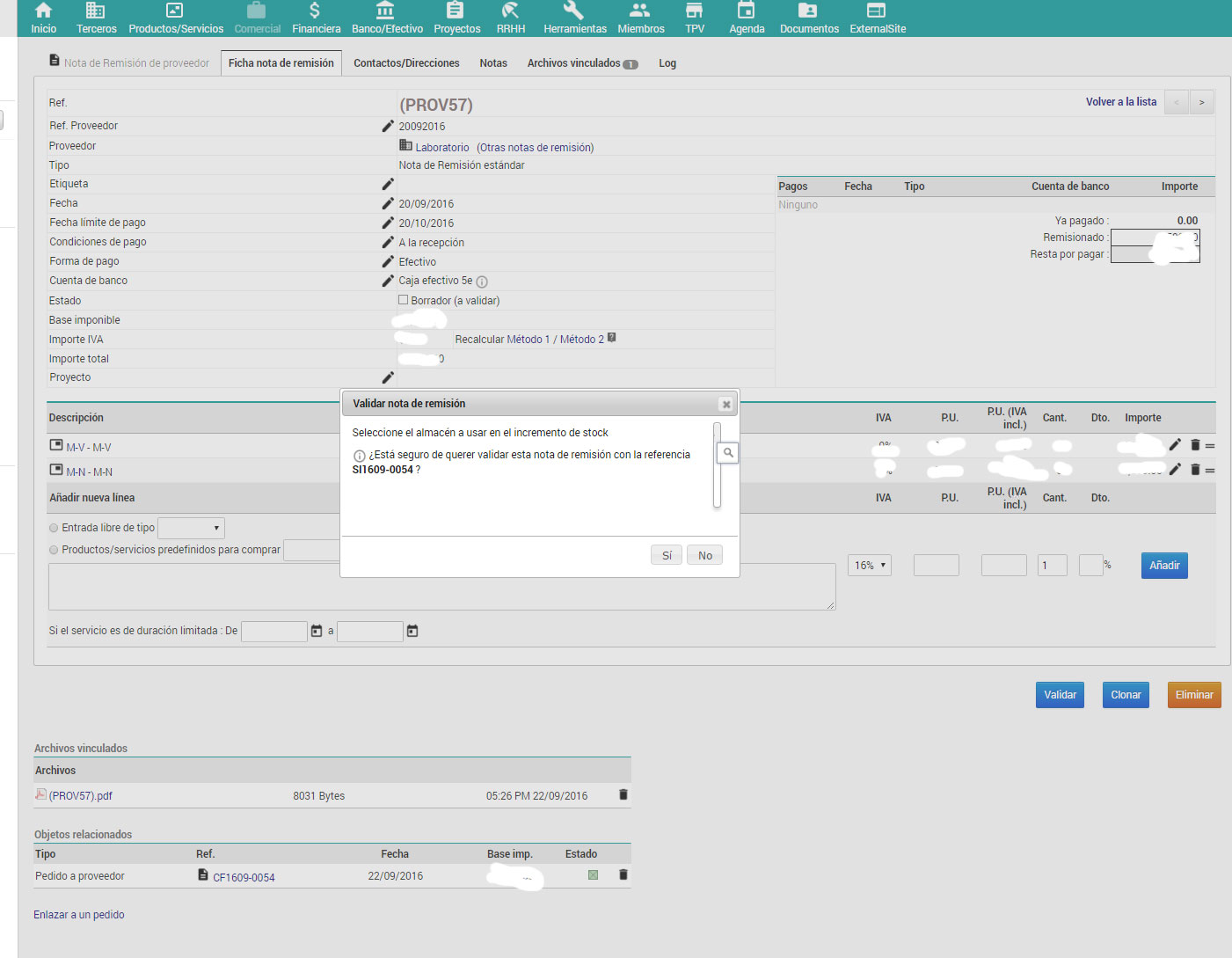
Task: Go to the next record arrow
Action: 1202,102
